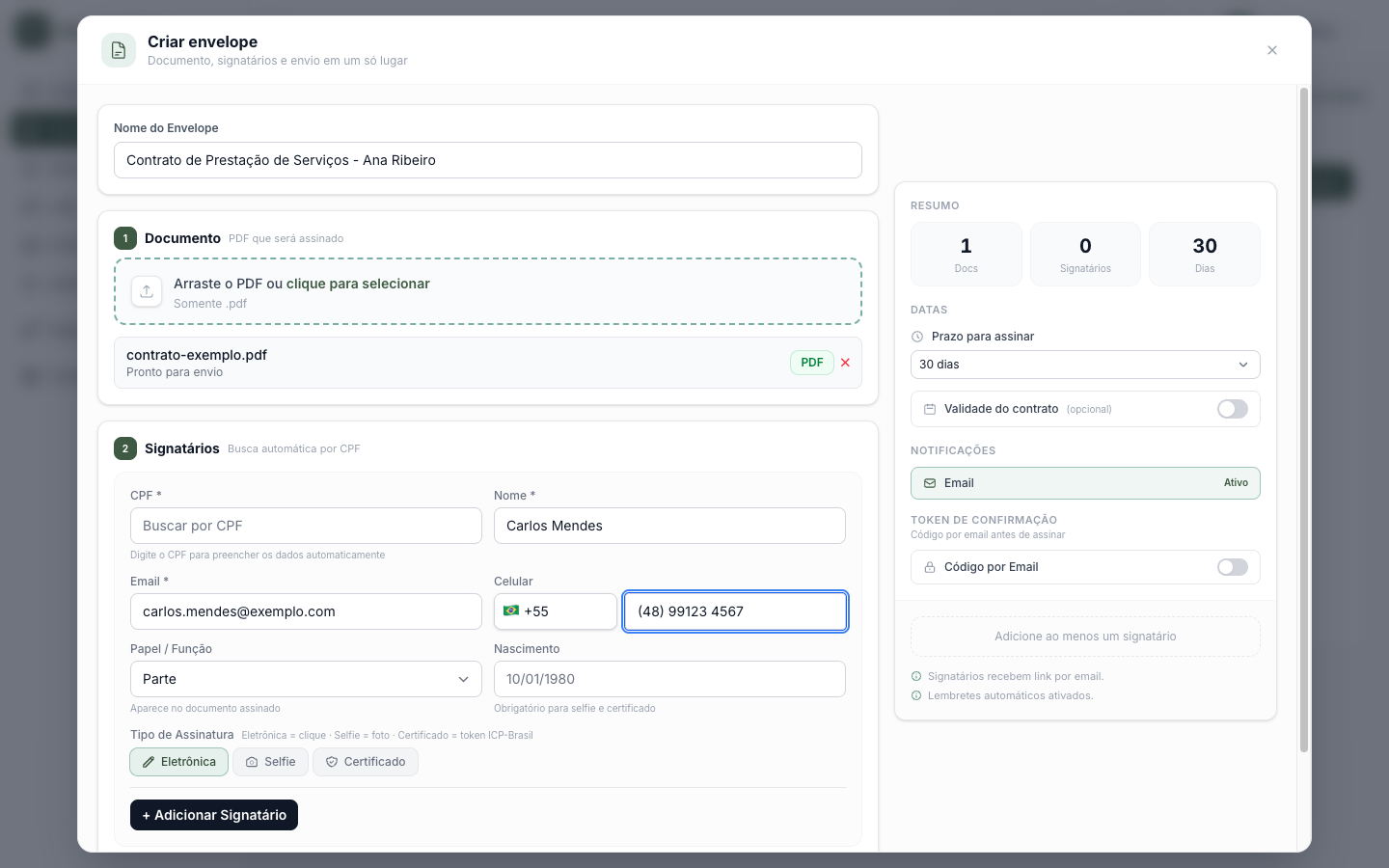Click the Docs count card in Resumo
The image size is (1389, 868).
[x=967, y=255]
